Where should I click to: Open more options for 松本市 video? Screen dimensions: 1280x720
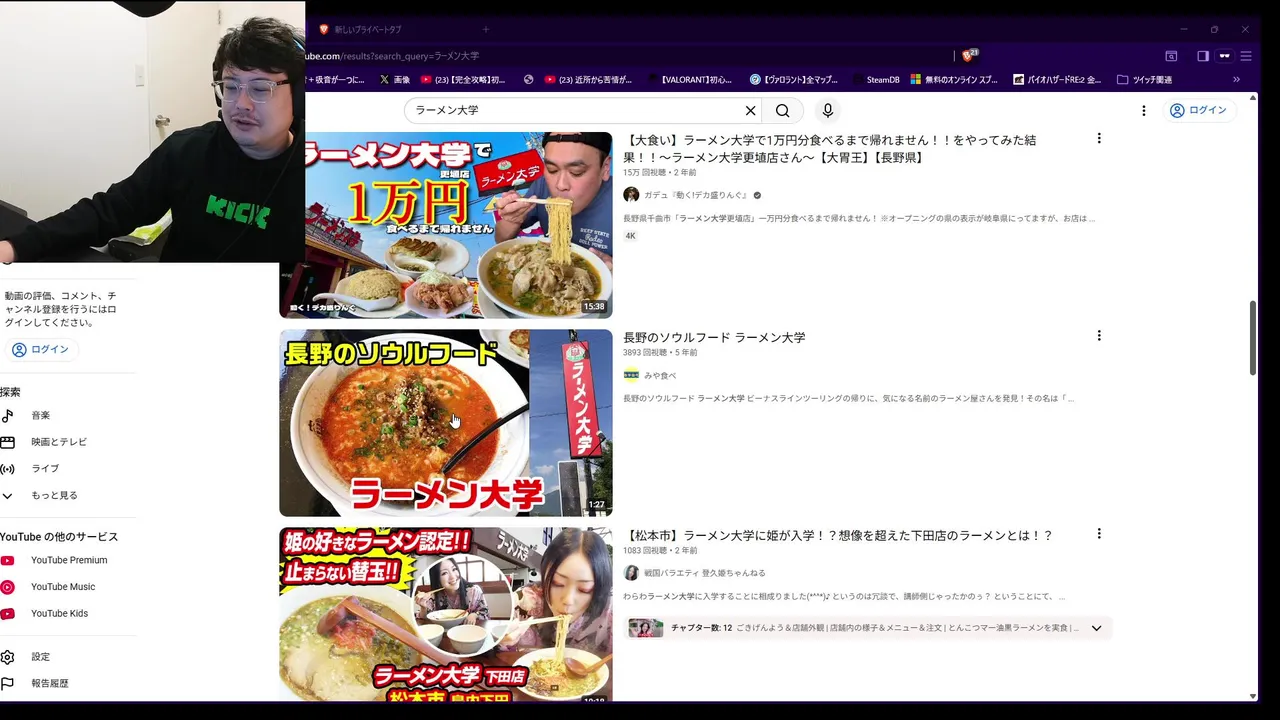tap(1099, 534)
